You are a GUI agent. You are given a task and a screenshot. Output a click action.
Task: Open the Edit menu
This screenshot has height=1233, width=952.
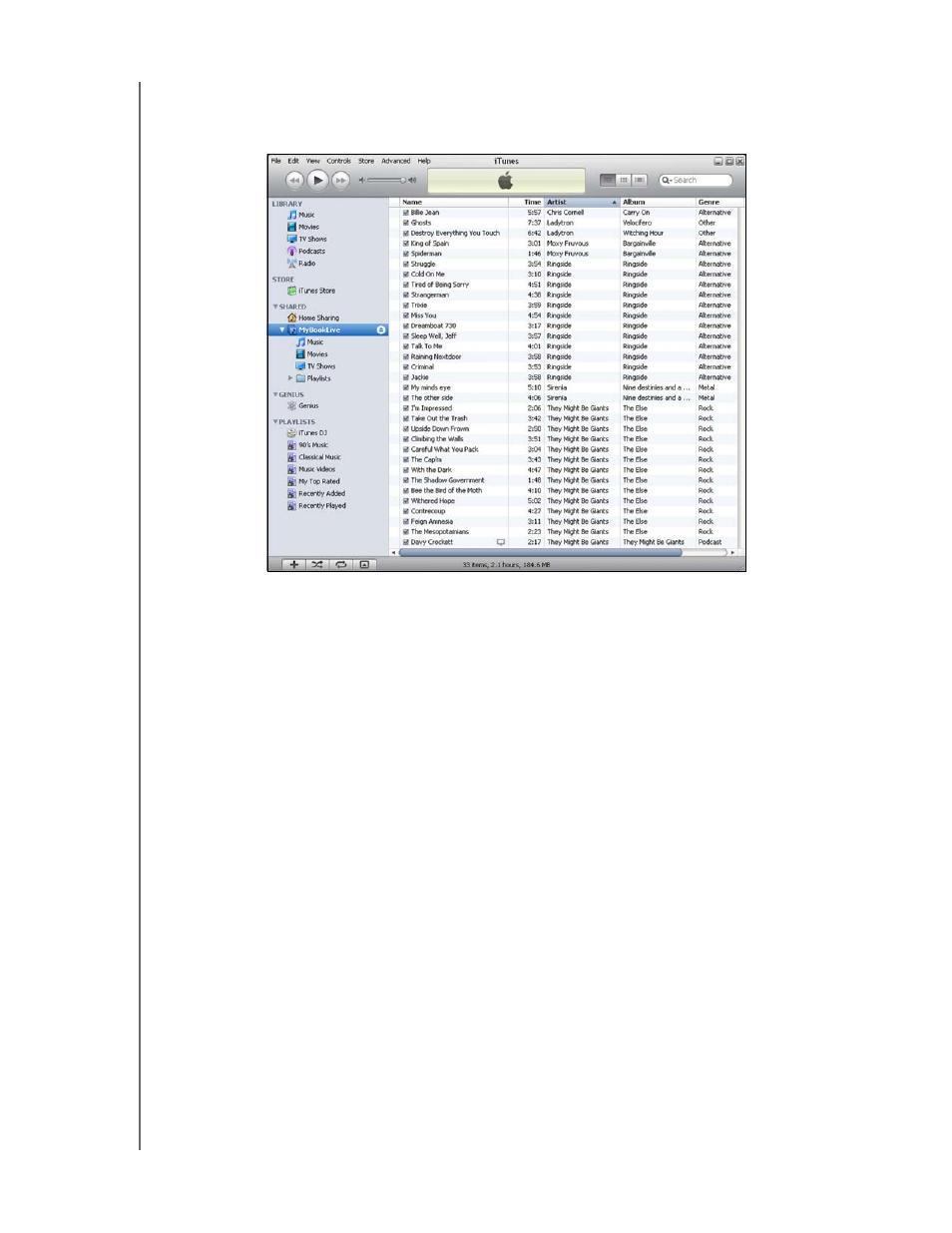293,161
